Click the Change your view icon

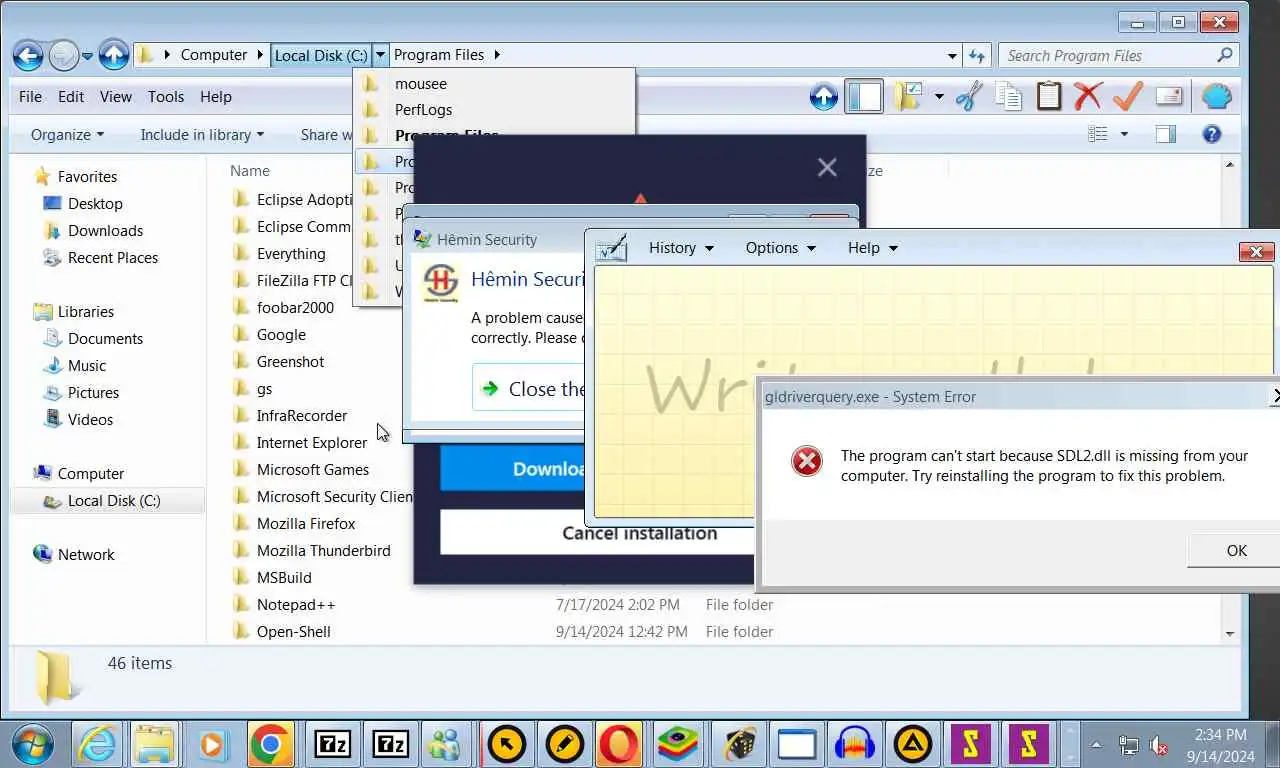(x=1098, y=134)
